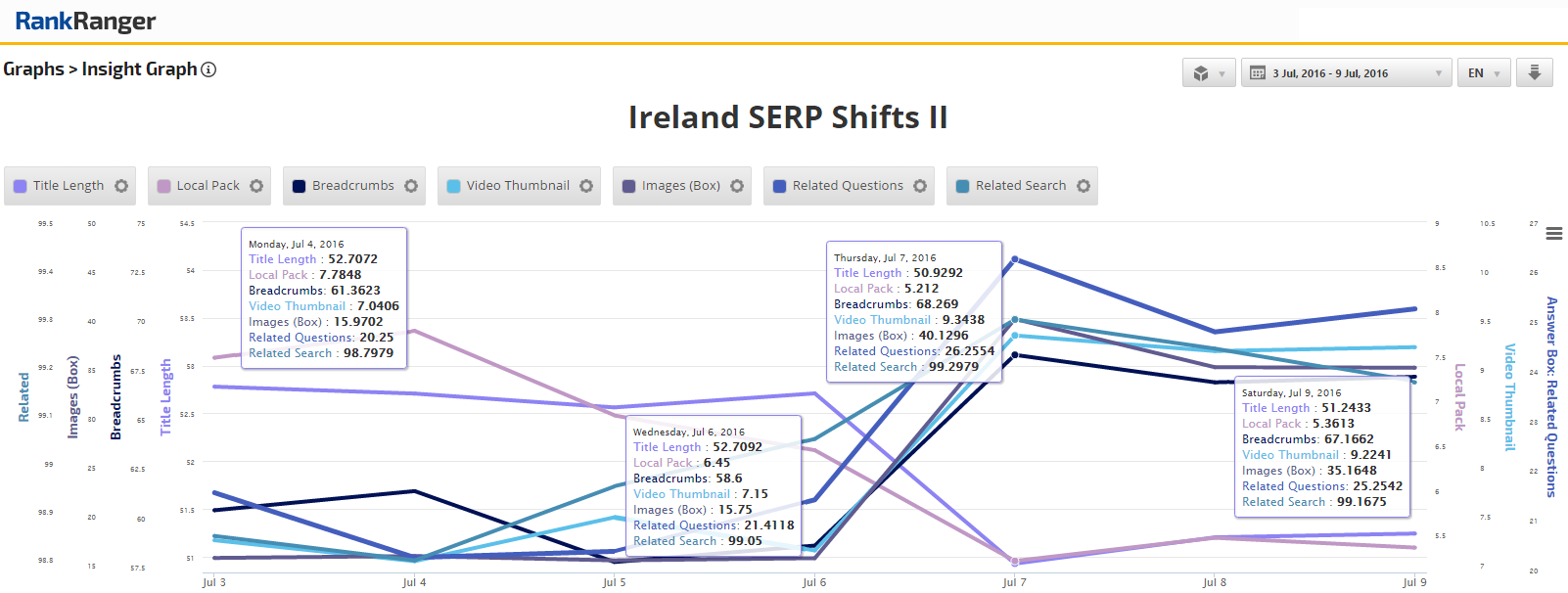The width and height of the screenshot is (1568, 593).
Task: Click the Related Questions gear icon
Action: 920,186
